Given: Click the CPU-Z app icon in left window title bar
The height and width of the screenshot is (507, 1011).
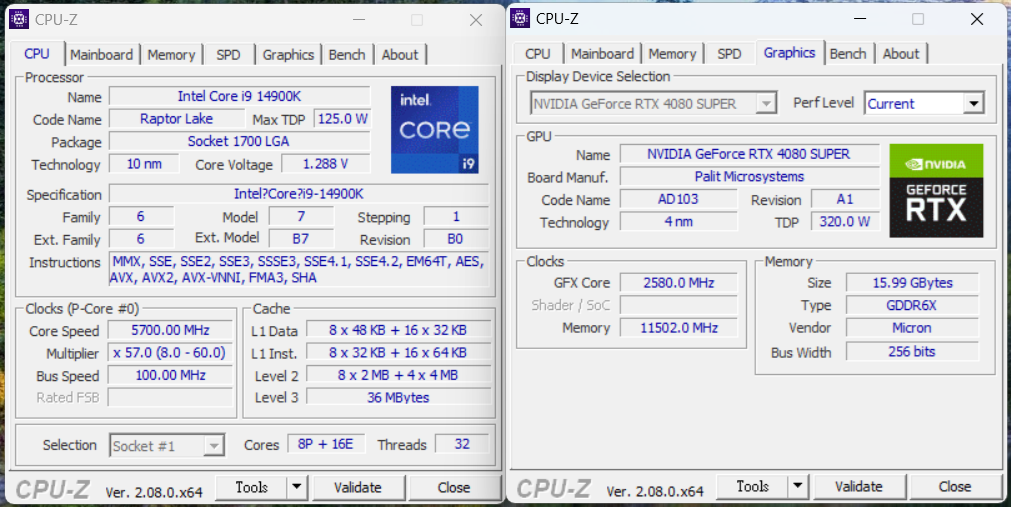Looking at the screenshot, I should click(19, 19).
